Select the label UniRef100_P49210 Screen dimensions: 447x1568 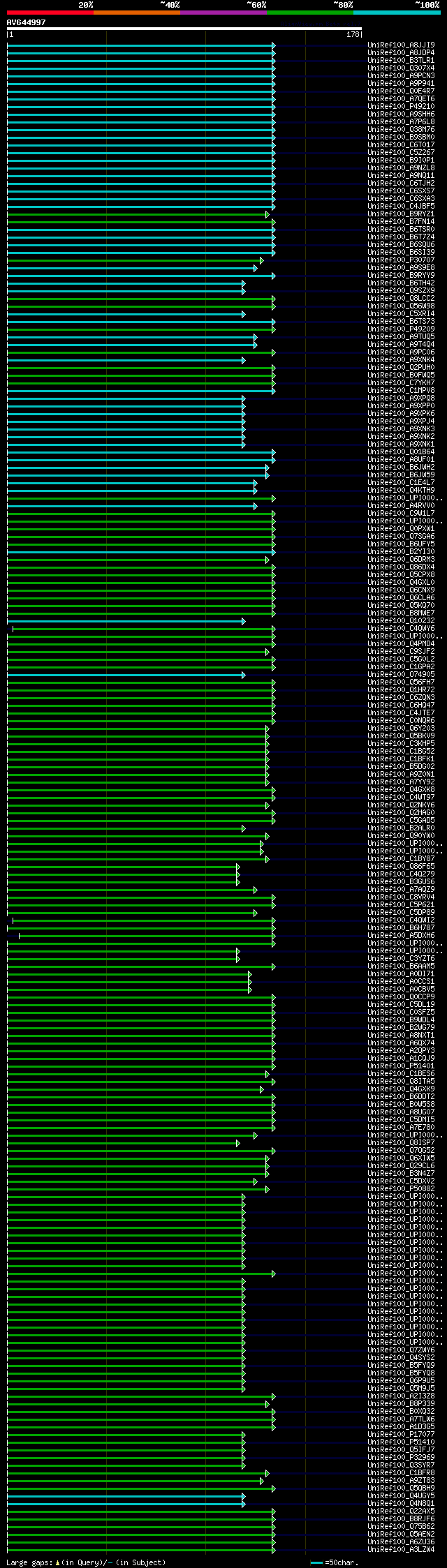pos(401,107)
